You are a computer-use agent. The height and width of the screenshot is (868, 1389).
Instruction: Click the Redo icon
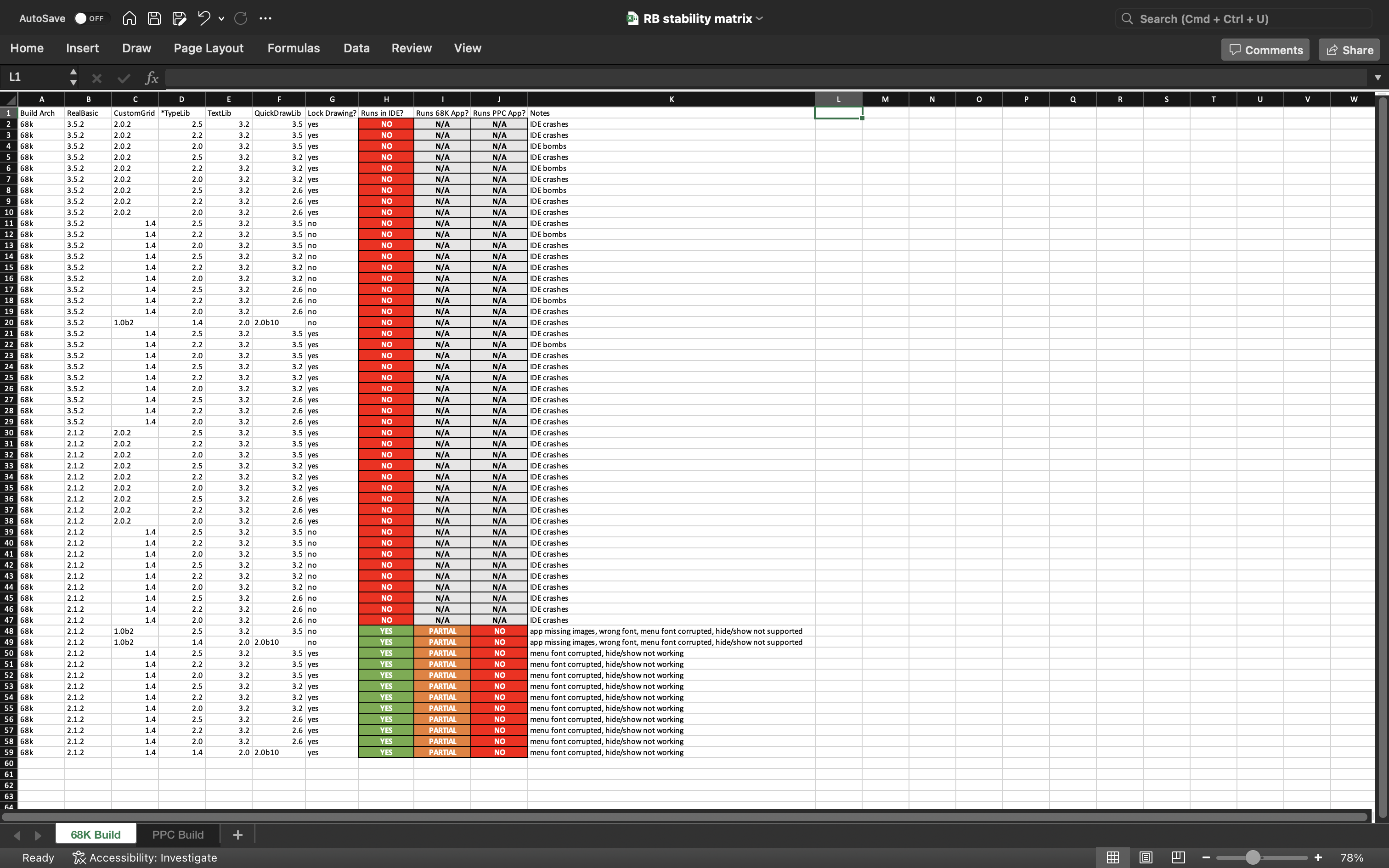click(x=241, y=18)
